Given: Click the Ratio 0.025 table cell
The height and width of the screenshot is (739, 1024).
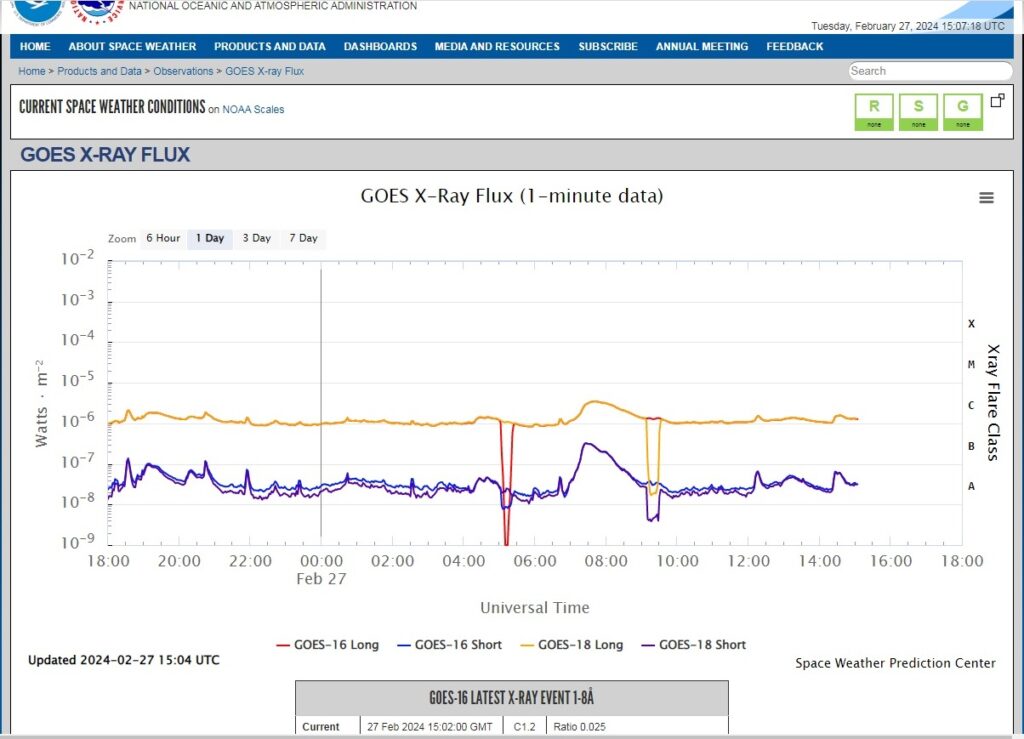Looking at the screenshot, I should point(579,727).
